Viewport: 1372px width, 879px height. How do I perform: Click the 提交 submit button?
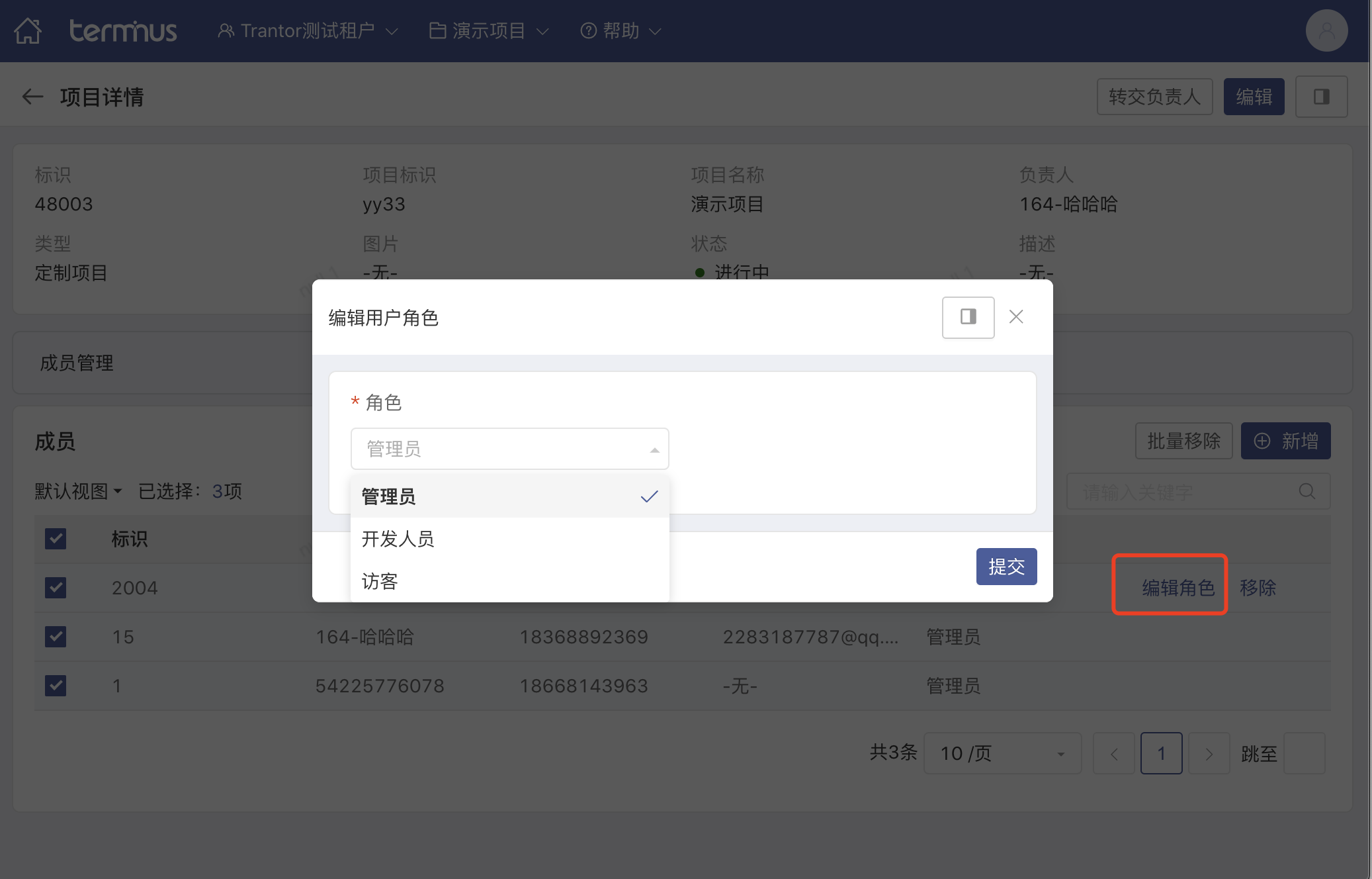coord(1006,567)
